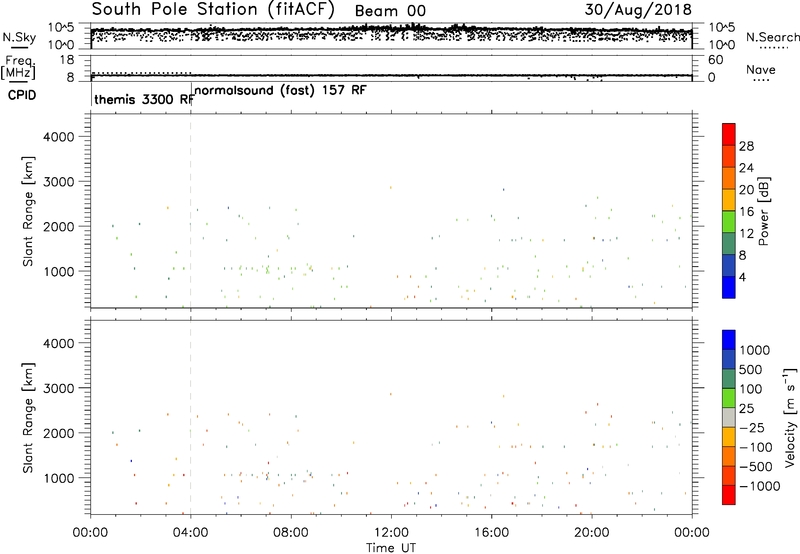Click the '18' frequency axis value
Image resolution: width=800 pixels, height=554 pixels.
click(66, 60)
